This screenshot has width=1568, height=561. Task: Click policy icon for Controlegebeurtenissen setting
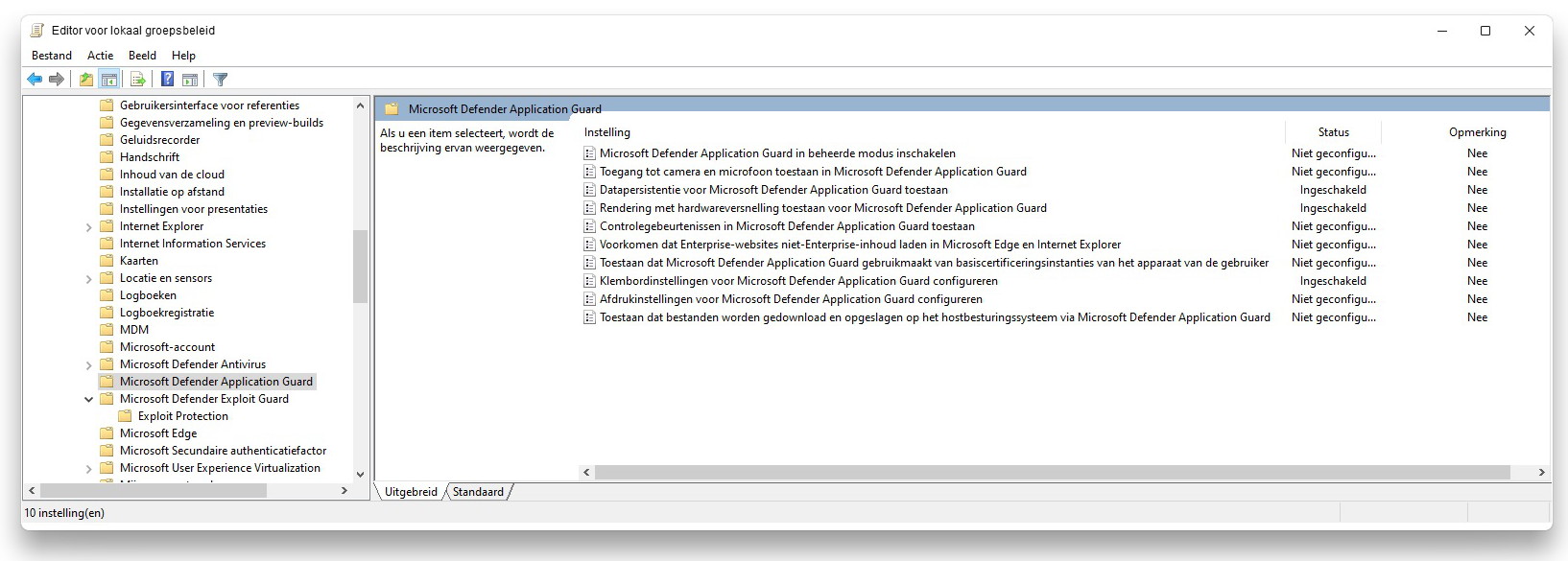pyautogui.click(x=589, y=226)
